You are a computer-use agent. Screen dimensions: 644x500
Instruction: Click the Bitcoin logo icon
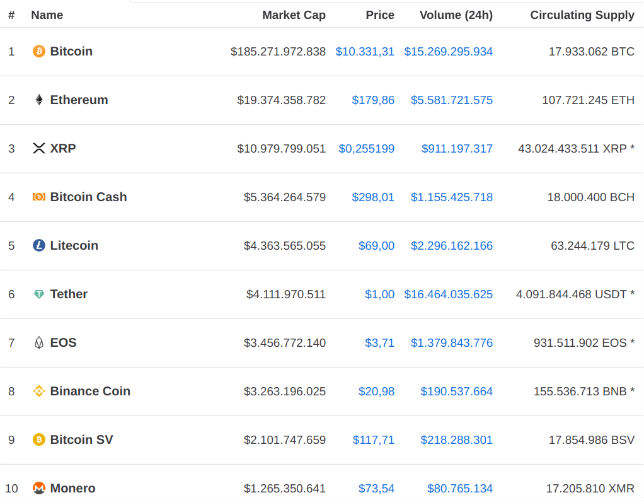(39, 51)
